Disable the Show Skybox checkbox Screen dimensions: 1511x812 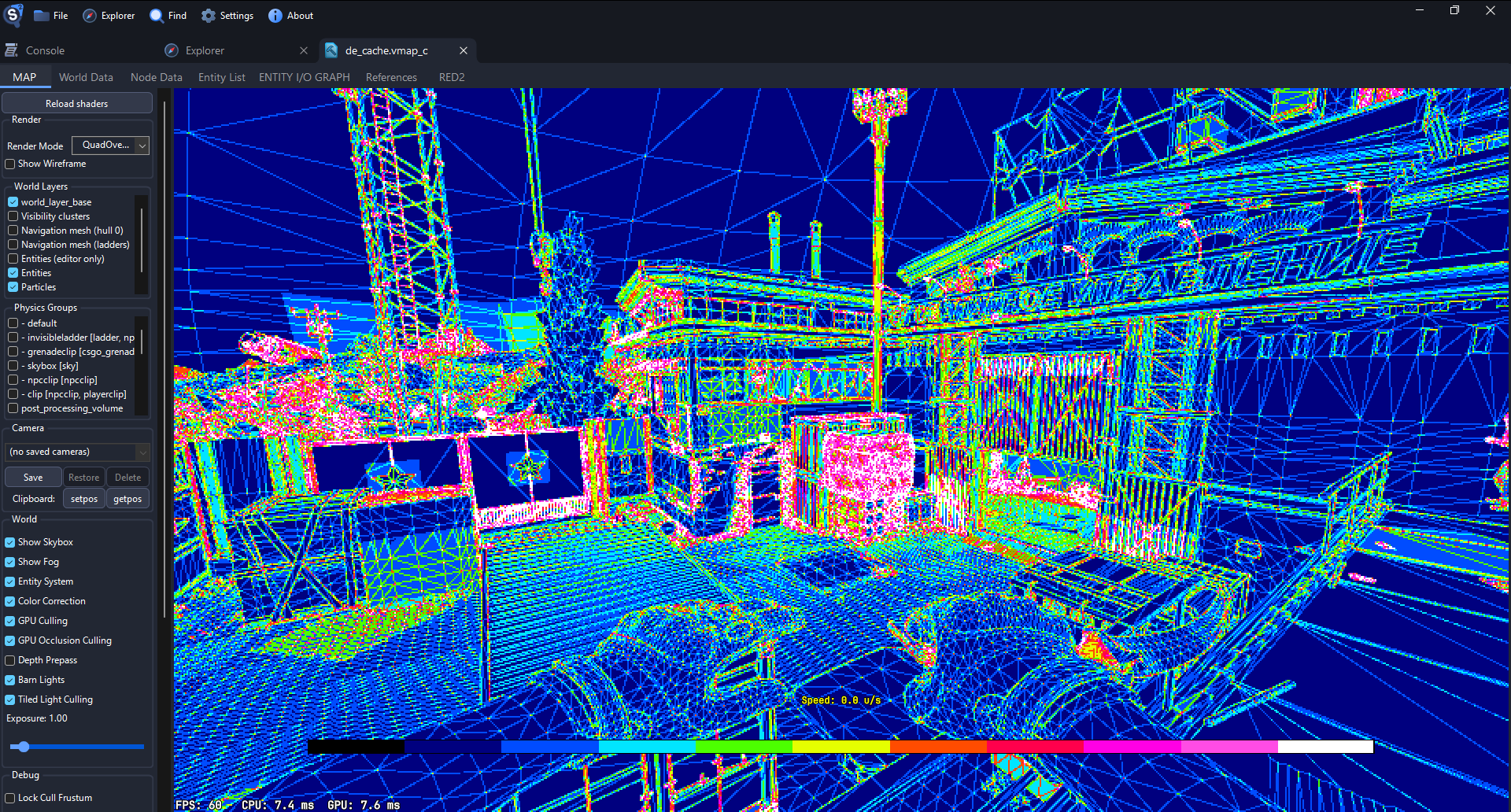(10, 542)
